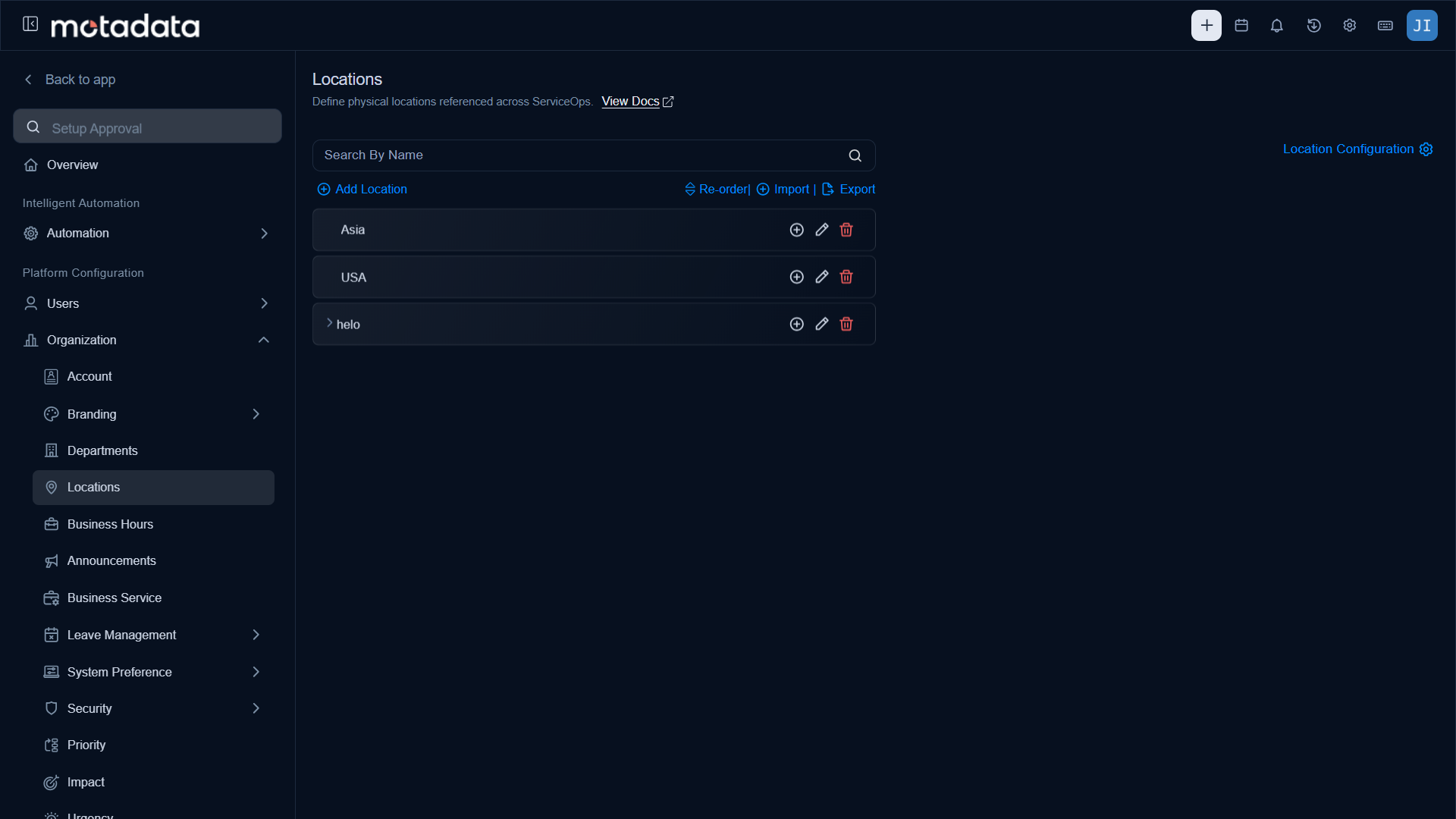
Task: Delete the helo location
Action: point(846,324)
